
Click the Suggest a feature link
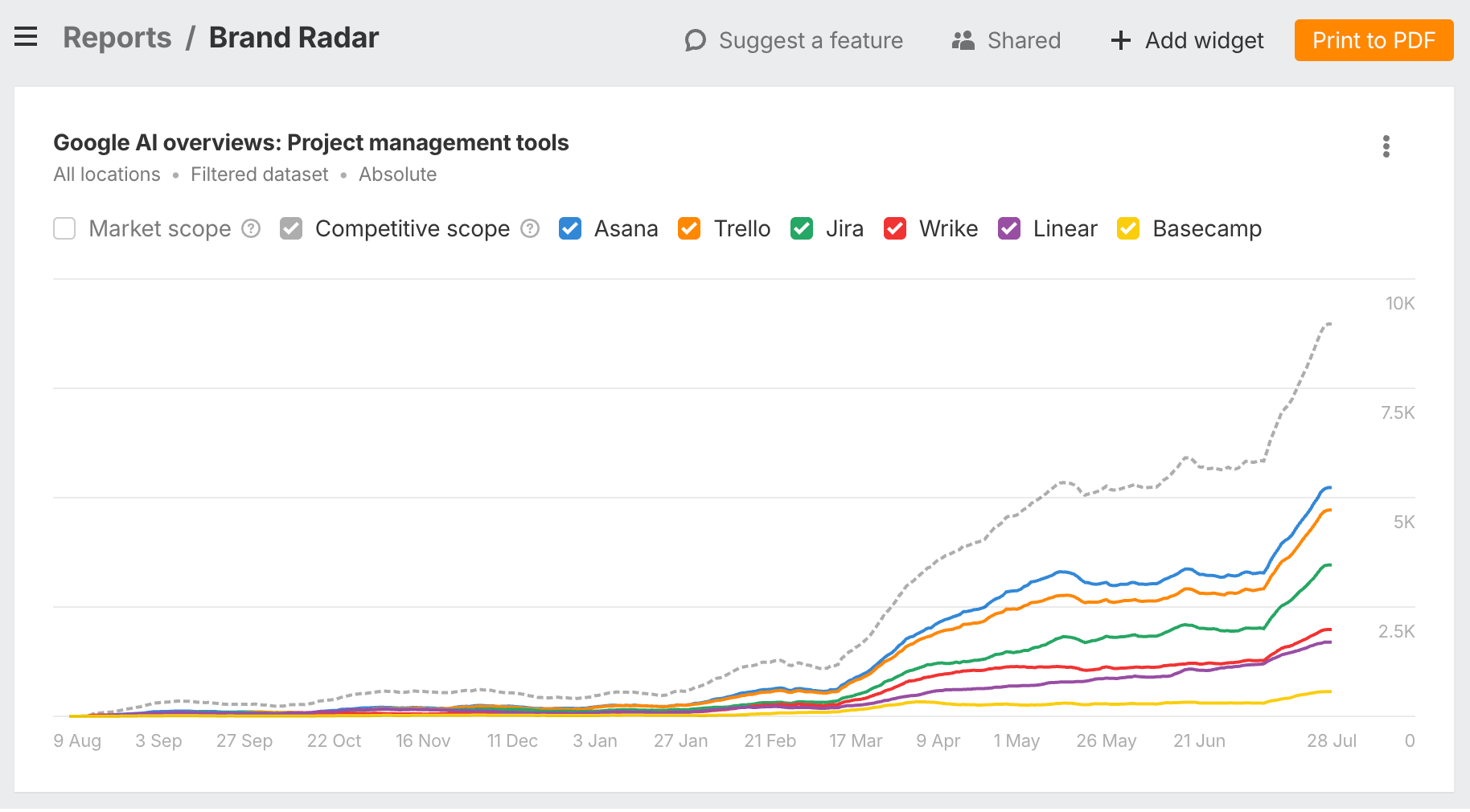(x=810, y=40)
